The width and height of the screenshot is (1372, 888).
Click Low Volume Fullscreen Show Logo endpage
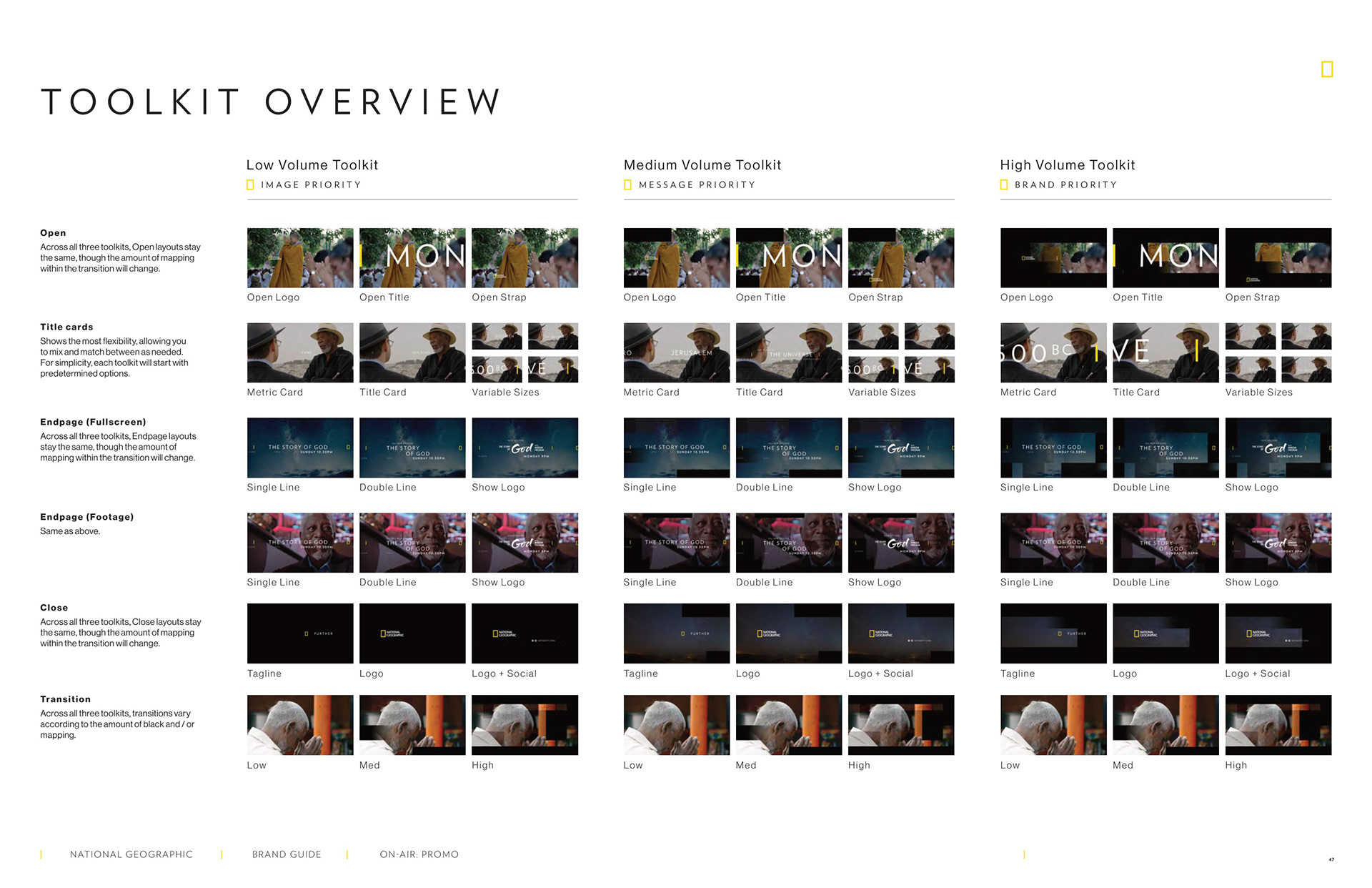(525, 448)
